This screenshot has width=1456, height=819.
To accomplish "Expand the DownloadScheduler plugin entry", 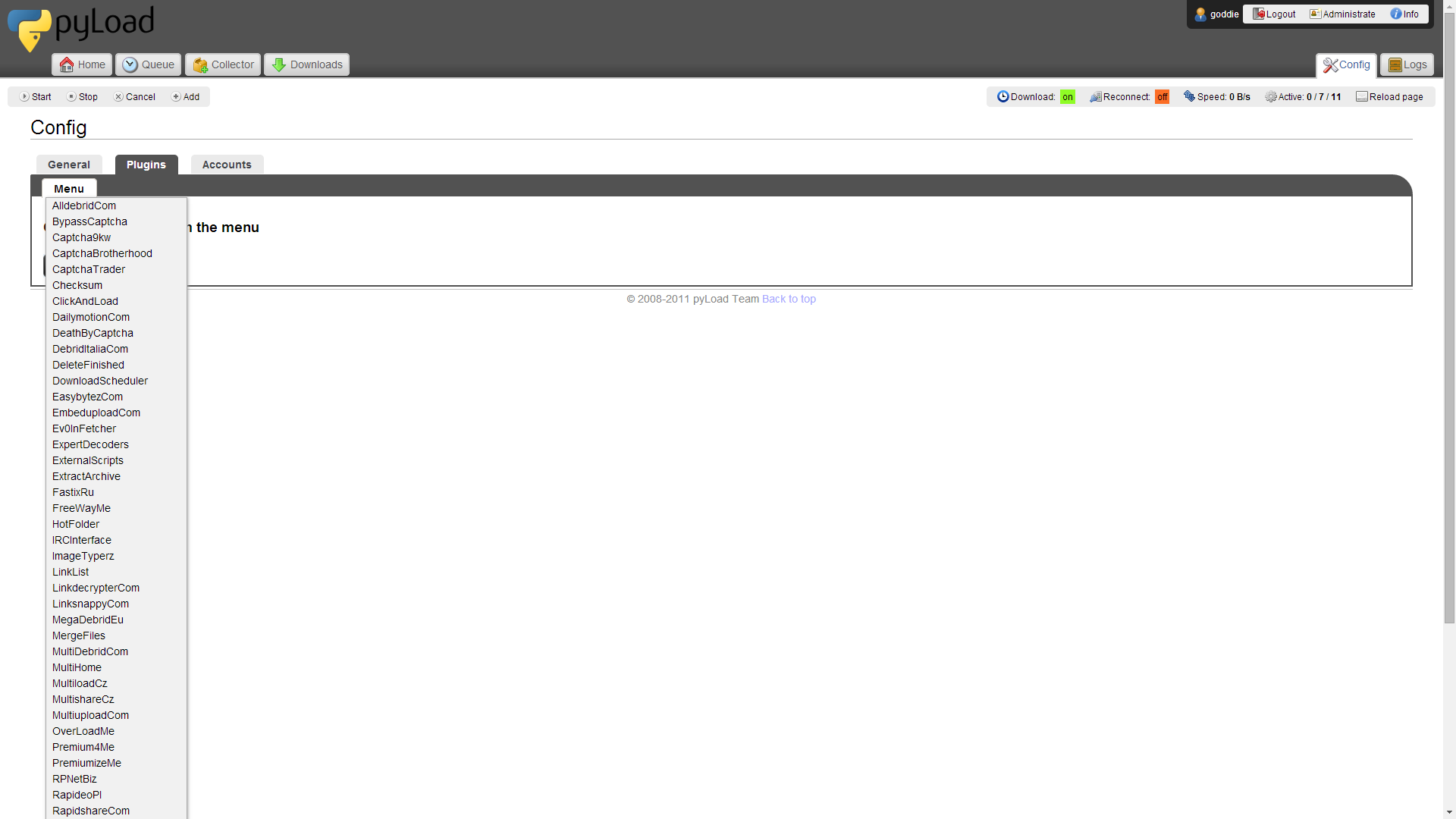I will [100, 380].
